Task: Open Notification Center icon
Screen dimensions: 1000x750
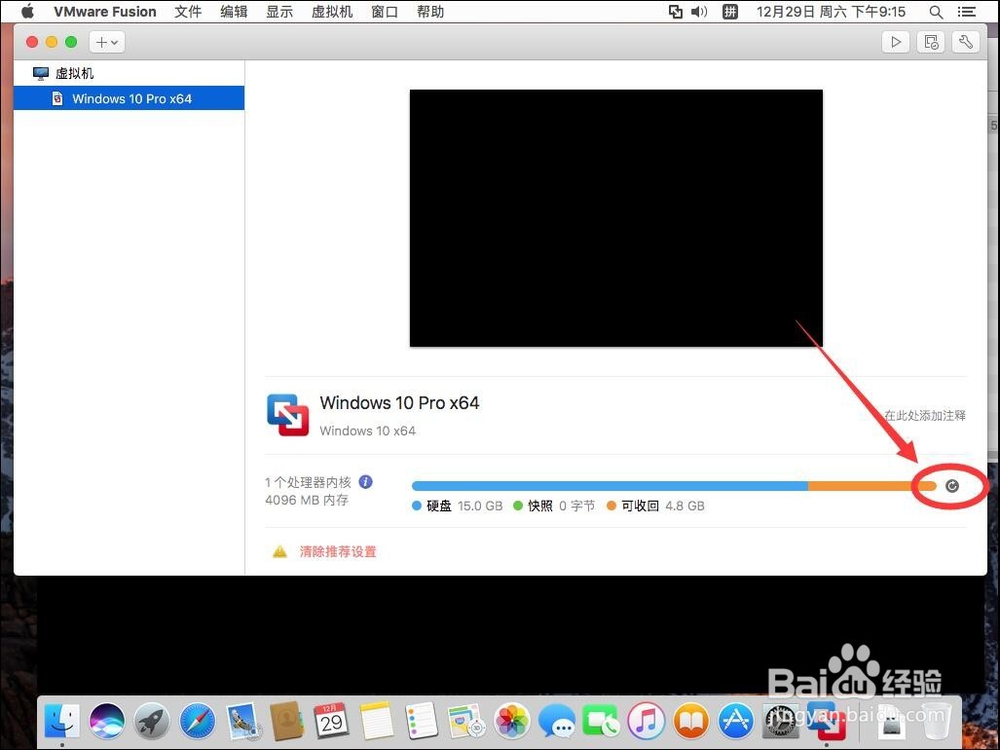Action: tap(967, 11)
